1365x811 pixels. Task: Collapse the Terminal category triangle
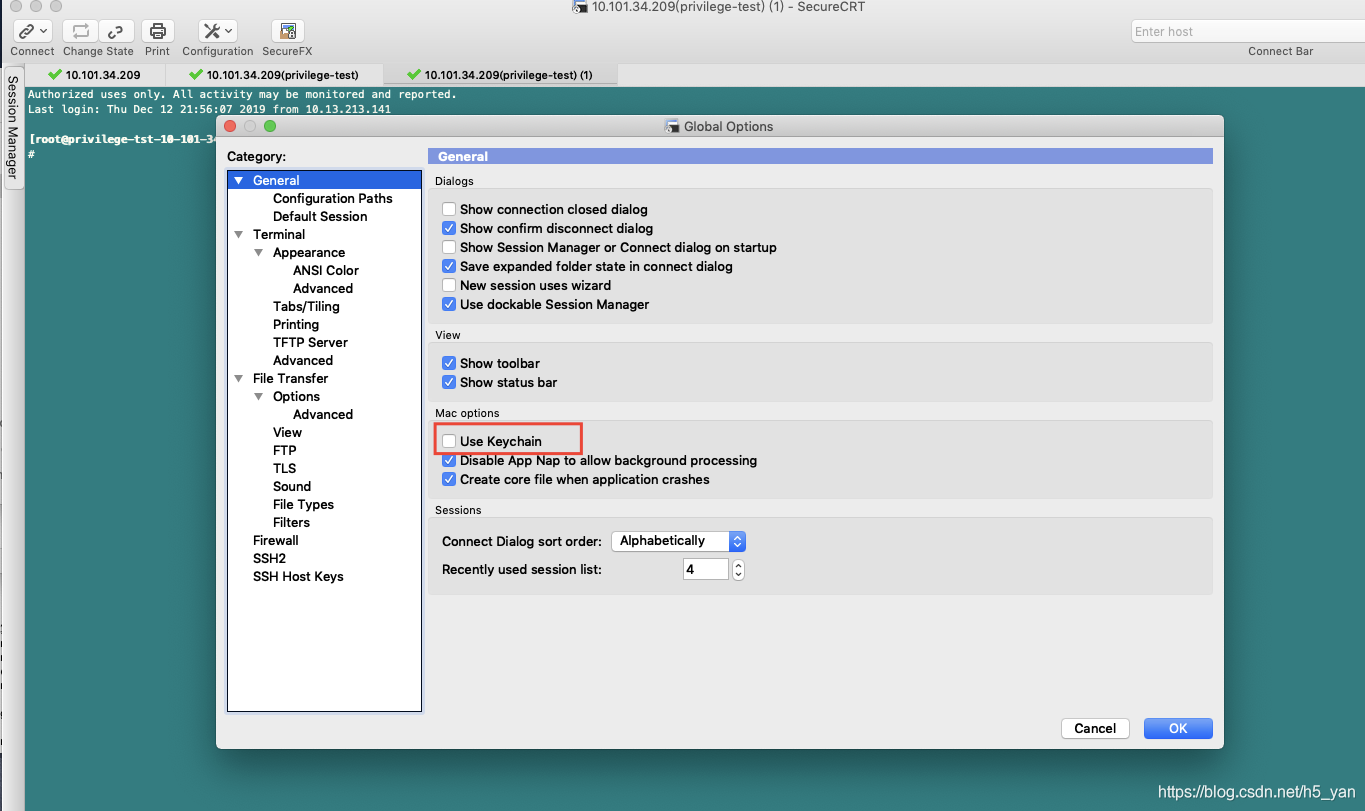[x=239, y=234]
